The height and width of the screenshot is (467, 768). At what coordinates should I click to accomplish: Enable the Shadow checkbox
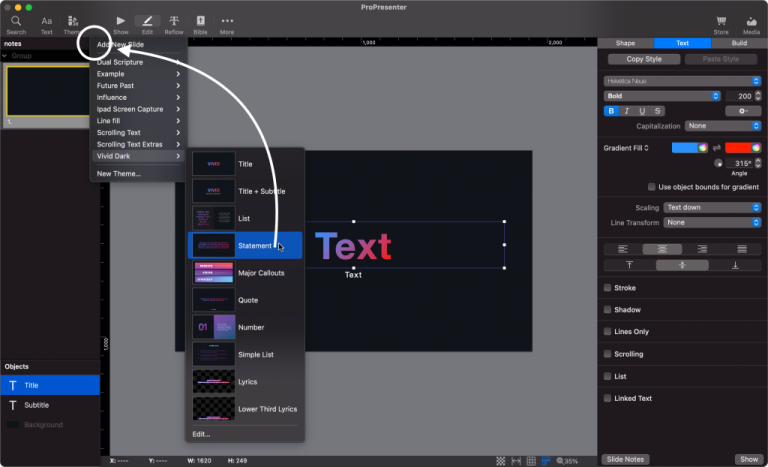click(x=607, y=310)
